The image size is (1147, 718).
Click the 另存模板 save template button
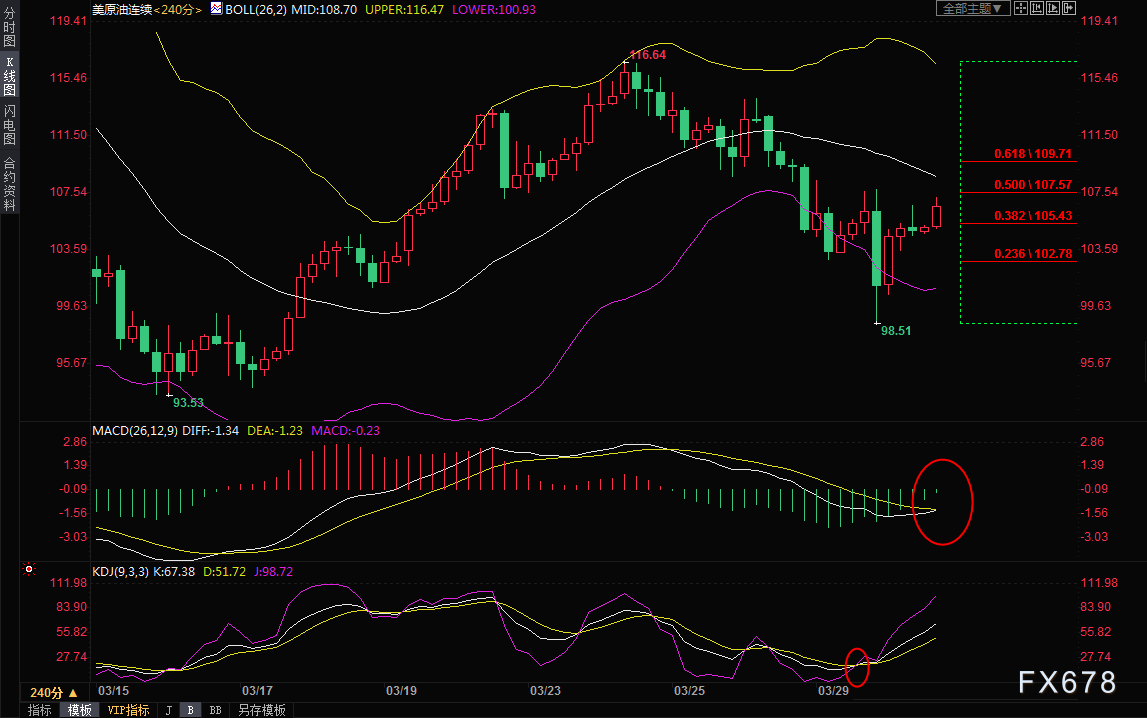pos(262,710)
